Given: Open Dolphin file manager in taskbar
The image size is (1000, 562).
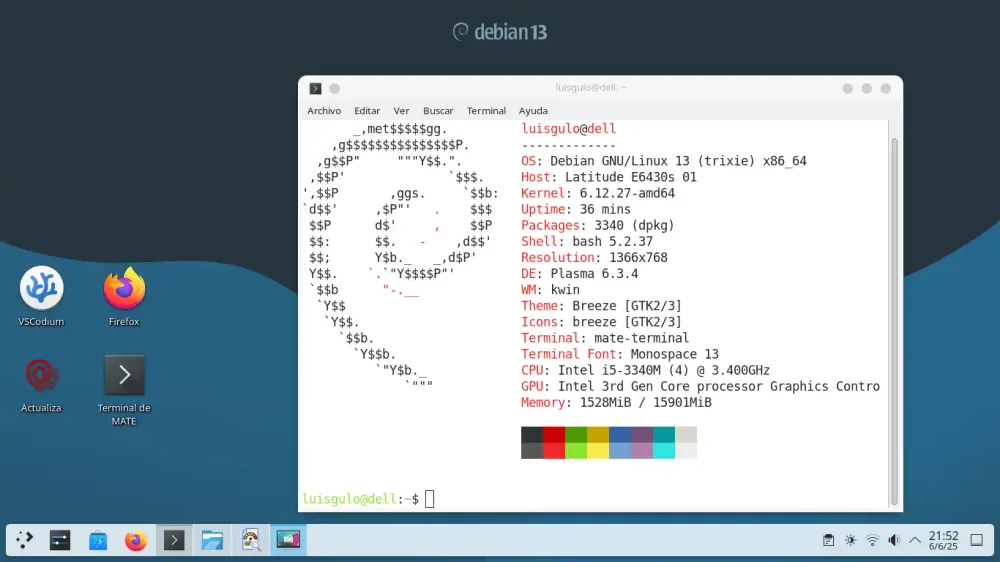Looking at the screenshot, I should pos(212,540).
